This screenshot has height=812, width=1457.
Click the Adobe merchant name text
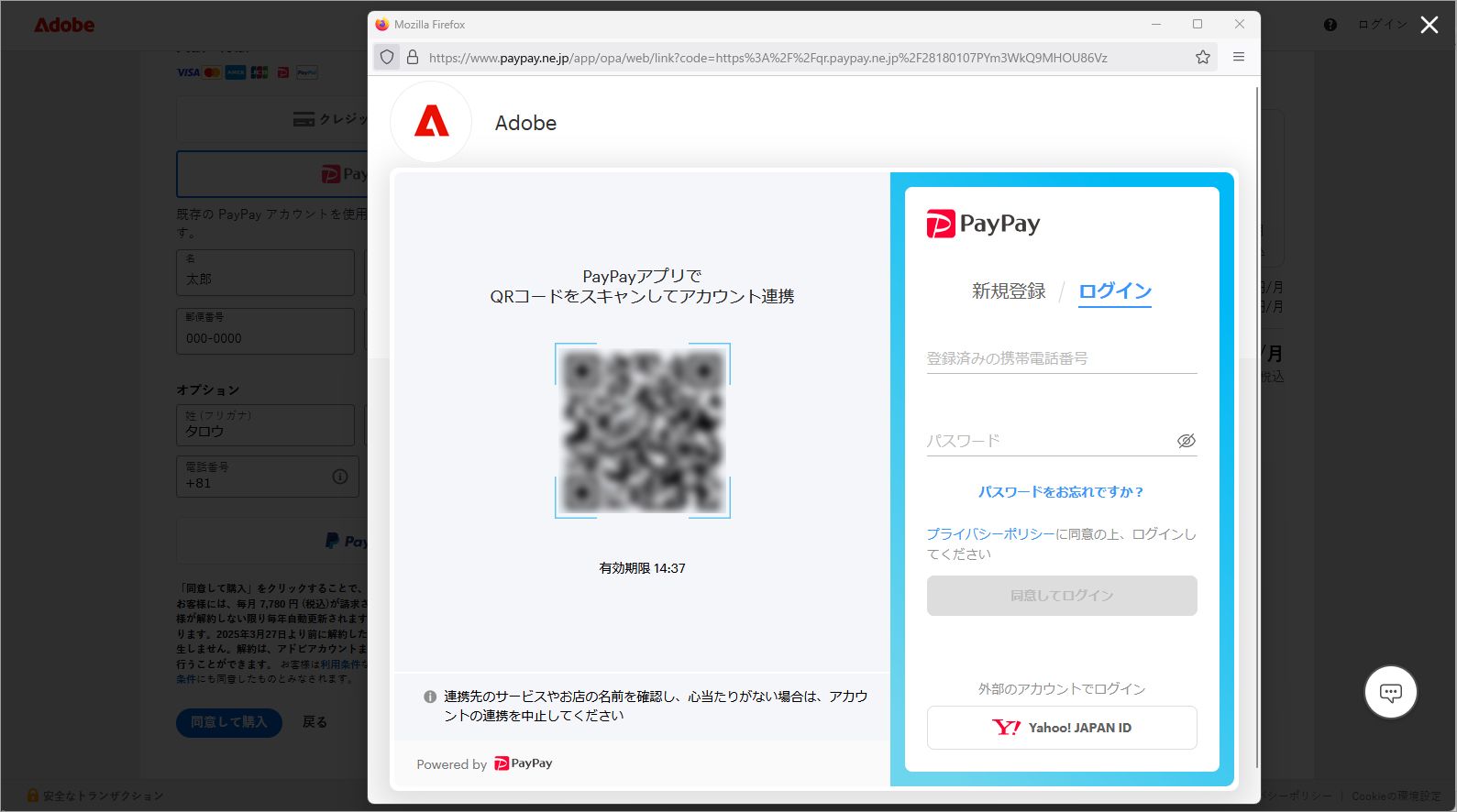525,123
